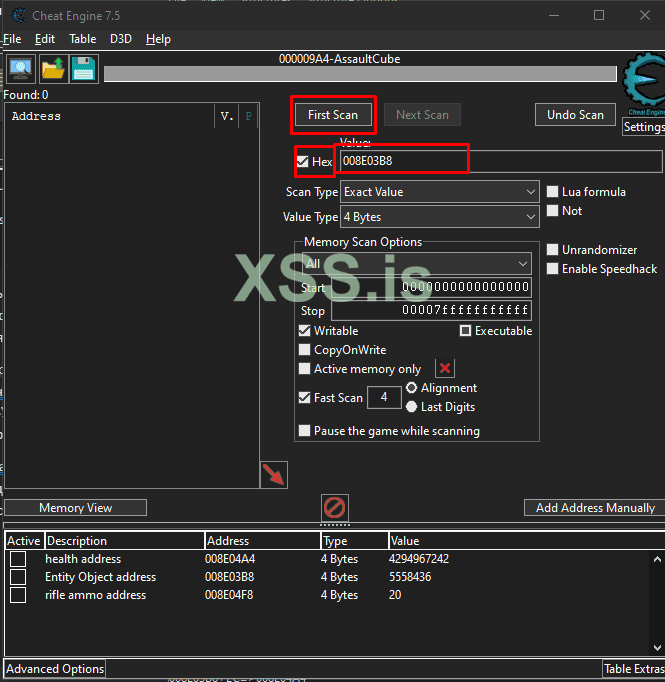The height and width of the screenshot is (682, 665).
Task: Click the Description column header
Action: [x=125, y=541]
